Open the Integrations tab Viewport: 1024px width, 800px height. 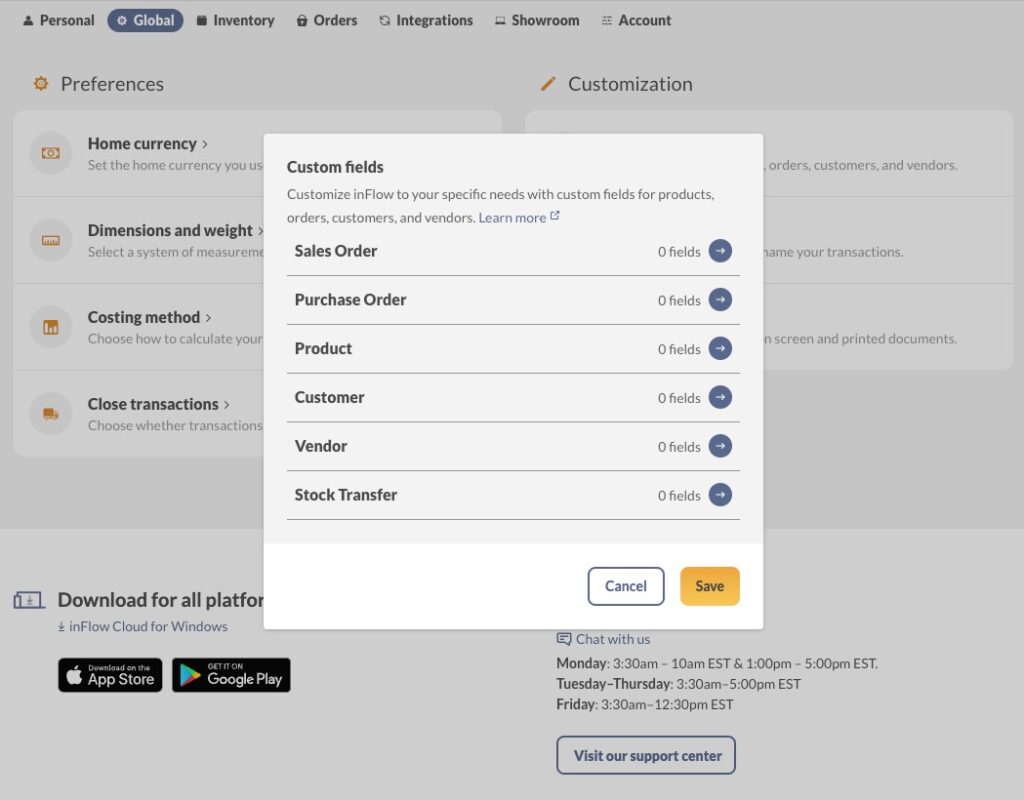[426, 20]
